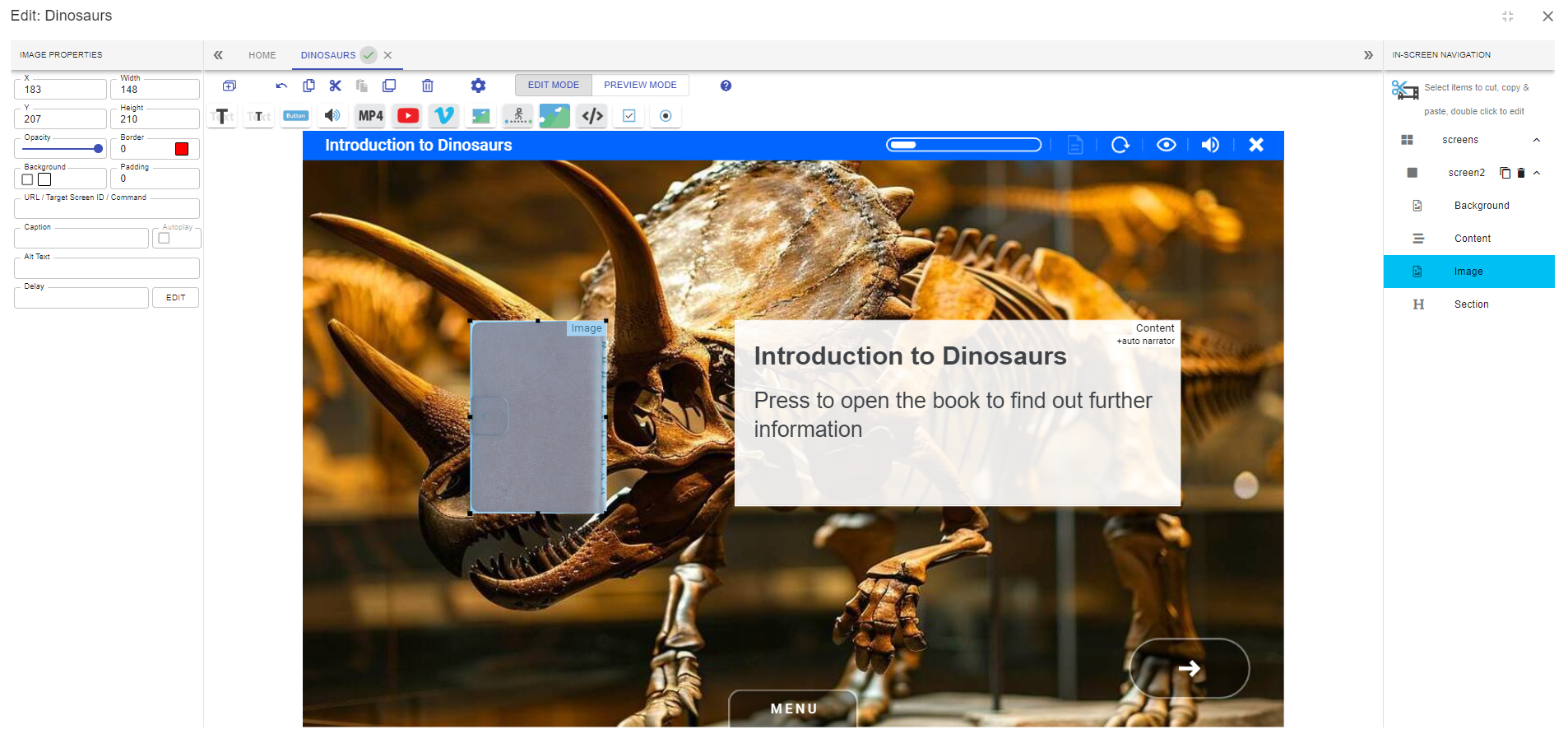Insert a large text heading element

[222, 116]
